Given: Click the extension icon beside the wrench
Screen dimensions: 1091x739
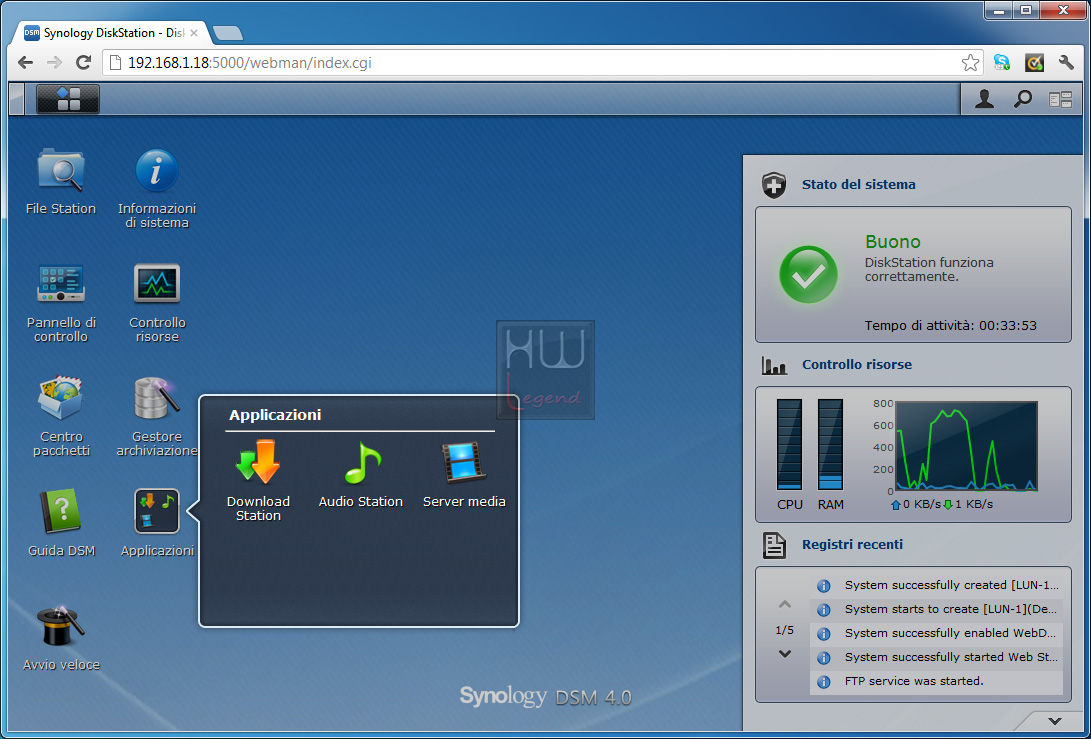Looking at the screenshot, I should click(x=1034, y=63).
